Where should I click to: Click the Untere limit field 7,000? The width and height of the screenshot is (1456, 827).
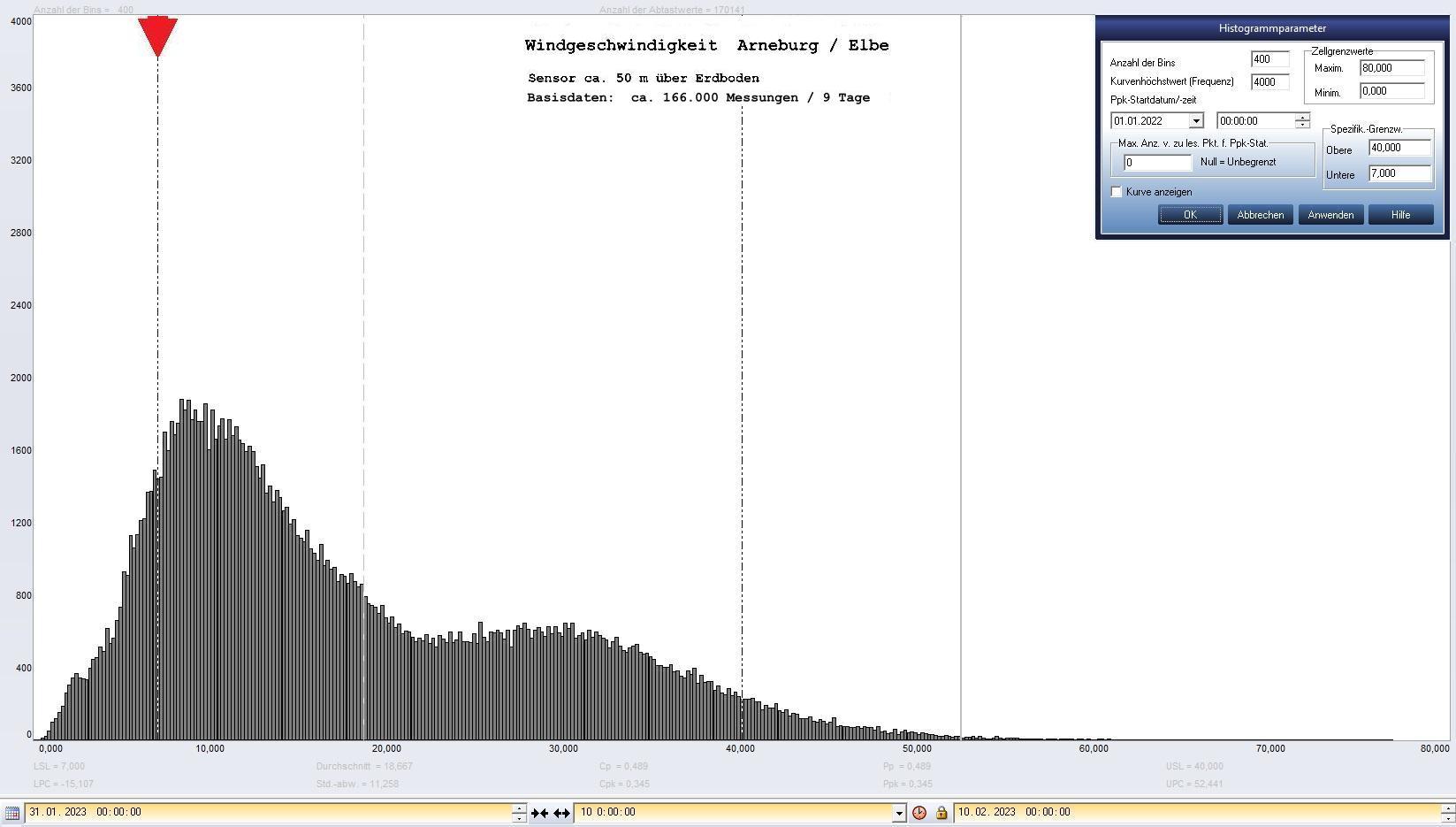(1399, 173)
